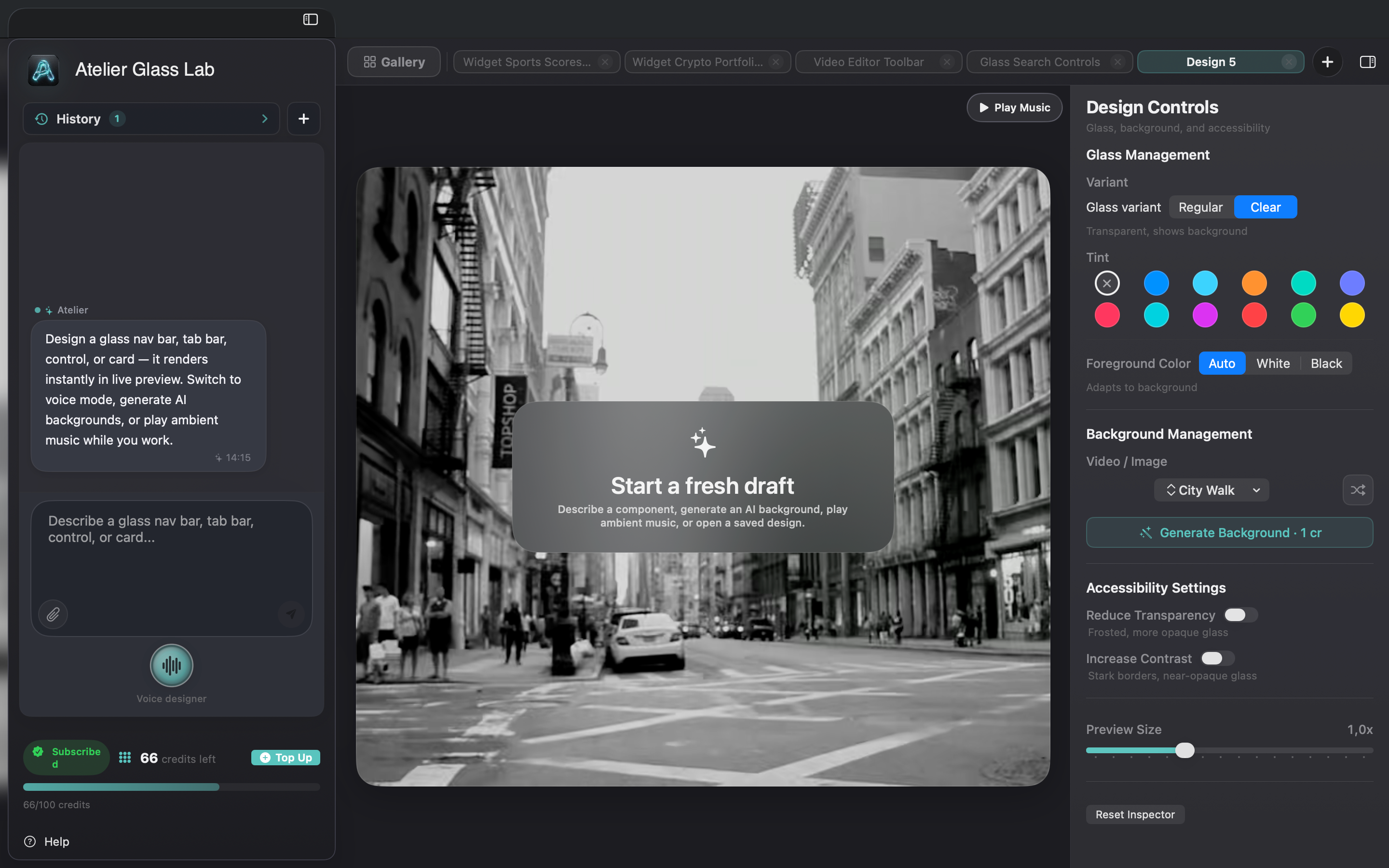Activate the Voice designer microphone button

(172, 665)
